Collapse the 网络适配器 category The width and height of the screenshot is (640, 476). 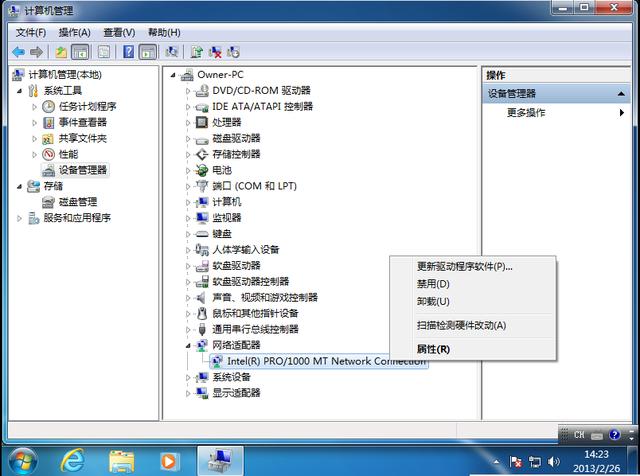[188, 345]
